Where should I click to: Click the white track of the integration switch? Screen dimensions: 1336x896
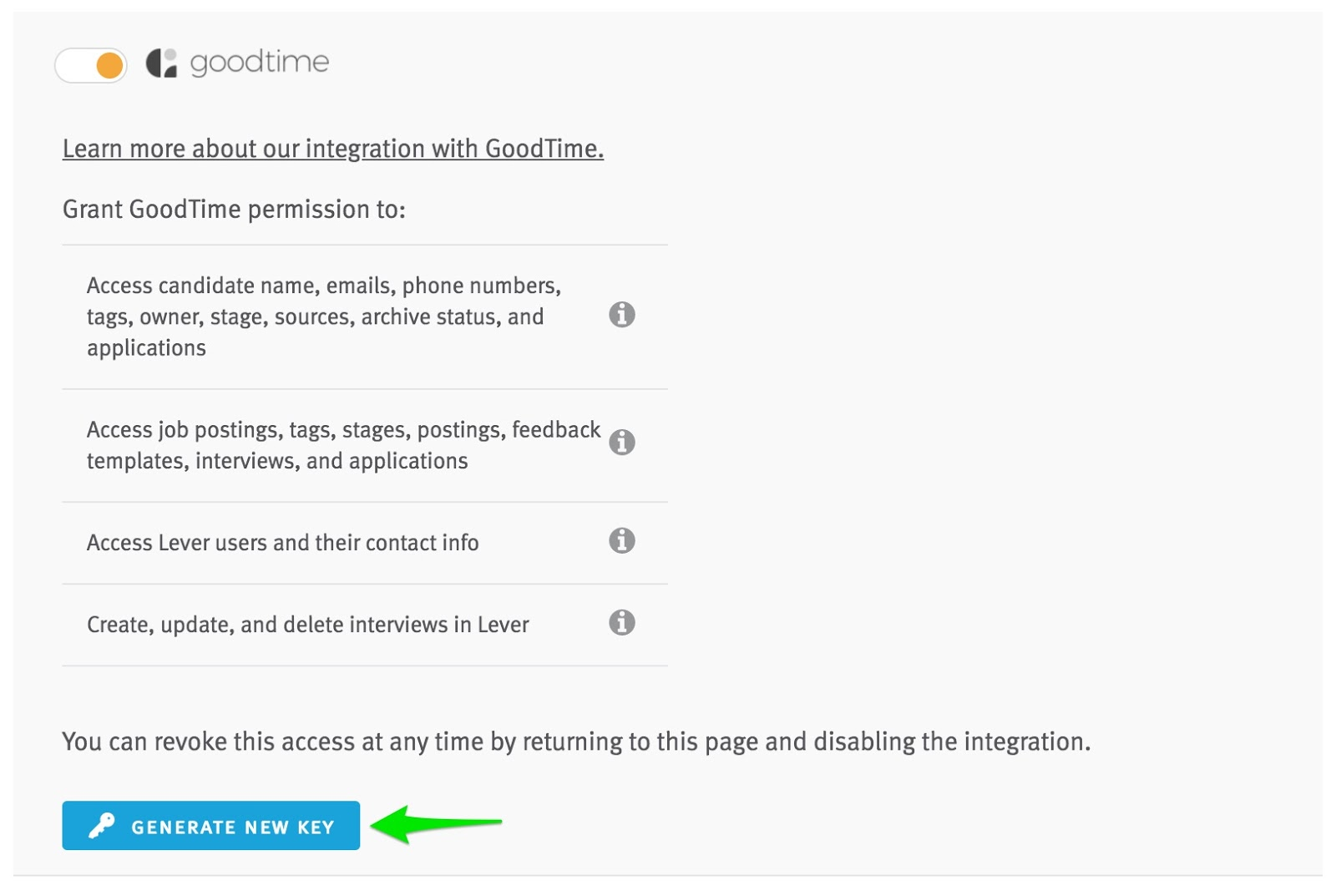(73, 65)
